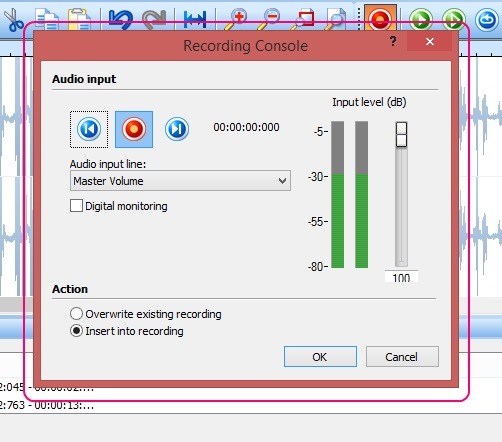Enable the Digital monitoring checkbox

[76, 206]
